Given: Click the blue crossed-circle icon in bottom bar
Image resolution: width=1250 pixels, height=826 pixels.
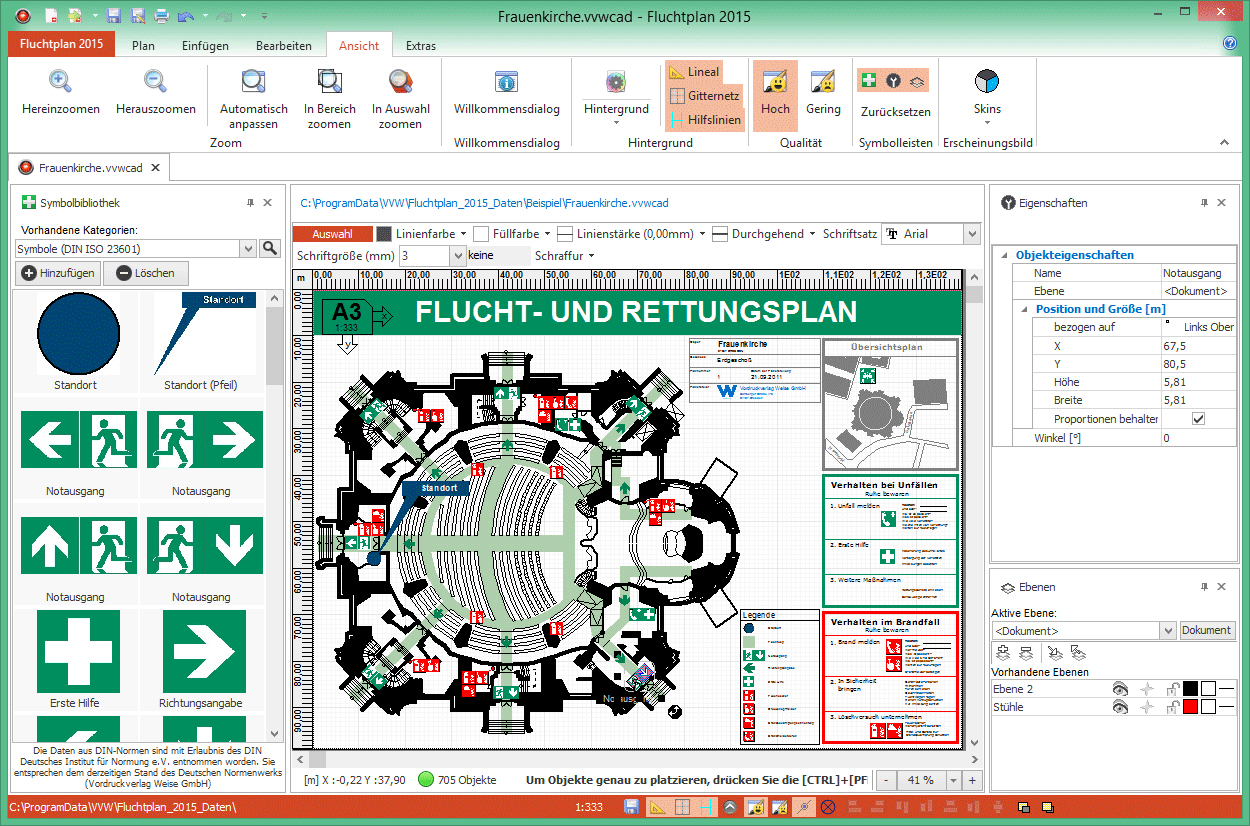Looking at the screenshot, I should pos(828,807).
